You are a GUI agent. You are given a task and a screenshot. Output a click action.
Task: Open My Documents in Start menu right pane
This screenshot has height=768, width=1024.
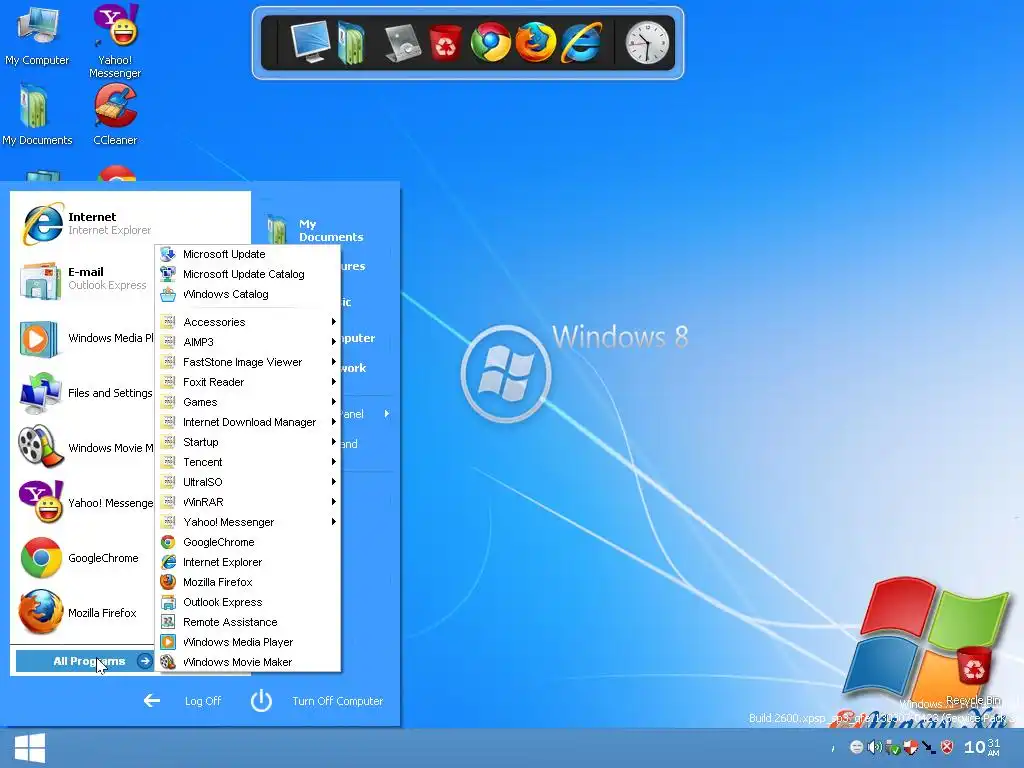point(316,230)
